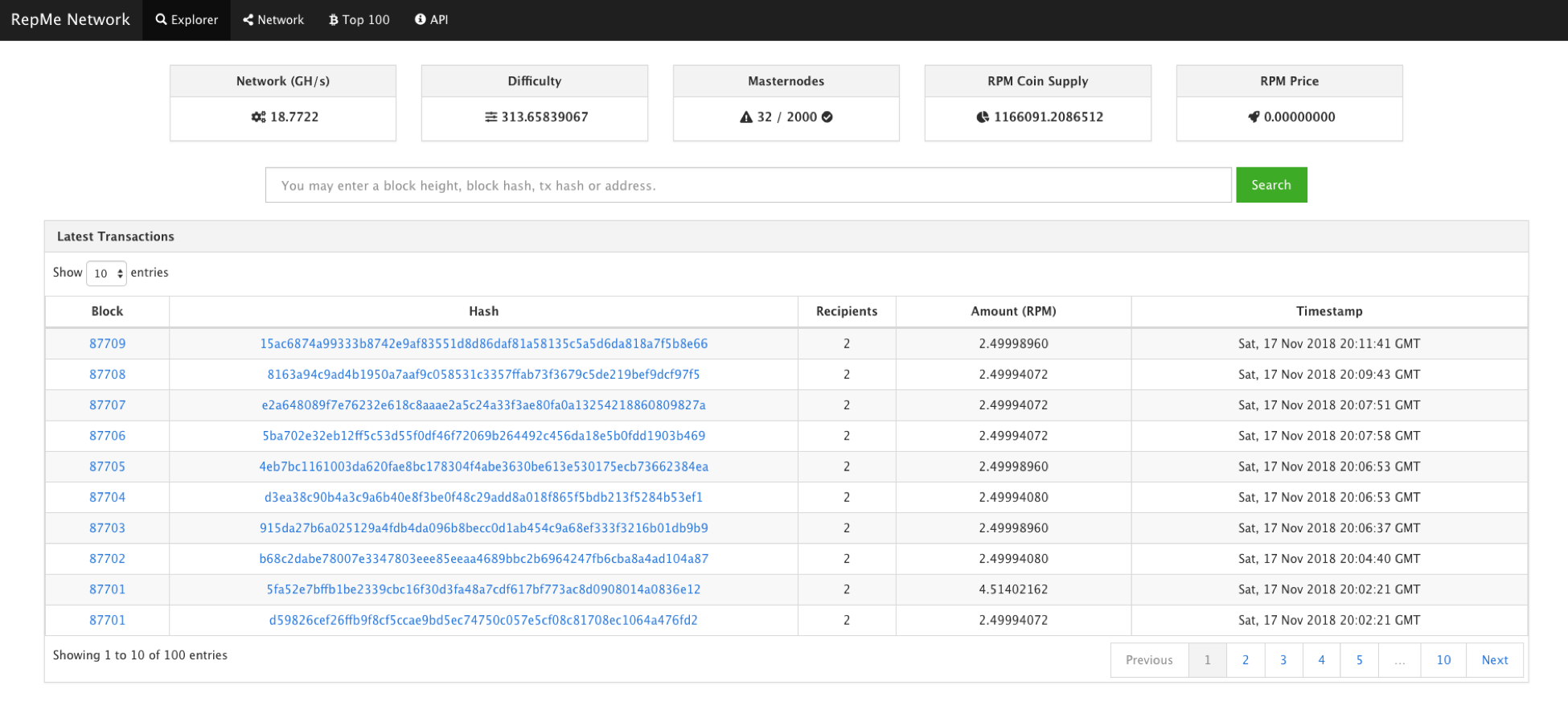Click the rocket icon in RPM Price

click(1254, 117)
